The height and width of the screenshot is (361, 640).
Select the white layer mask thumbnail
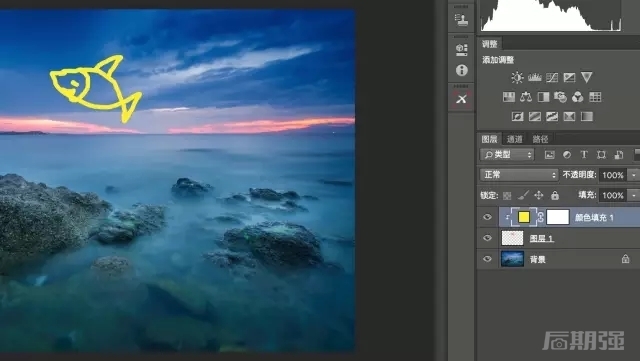point(558,217)
